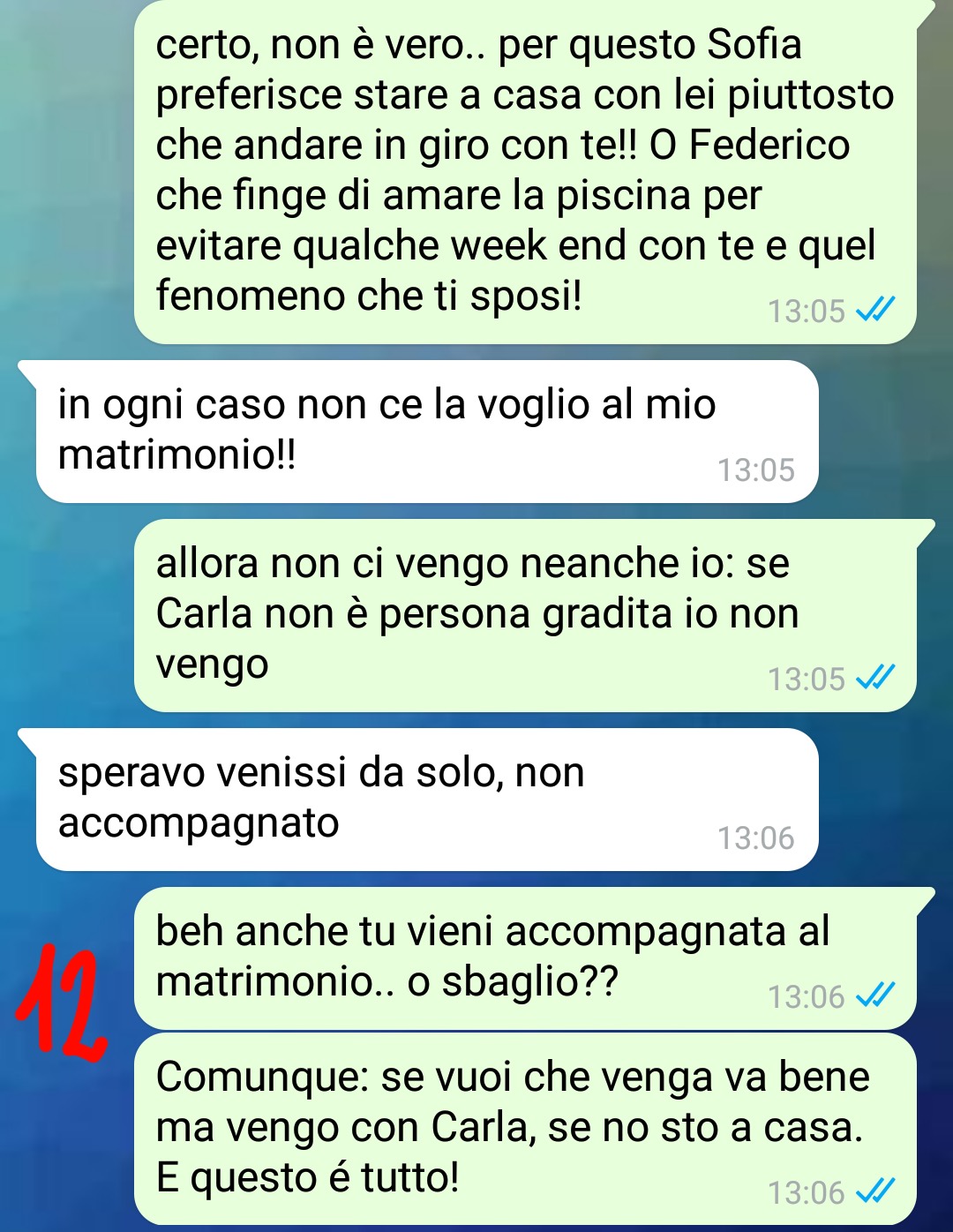
Task: Tap the double-check read receipt on the 'fenomeno che ti sposi!' message
Action: coord(875,310)
